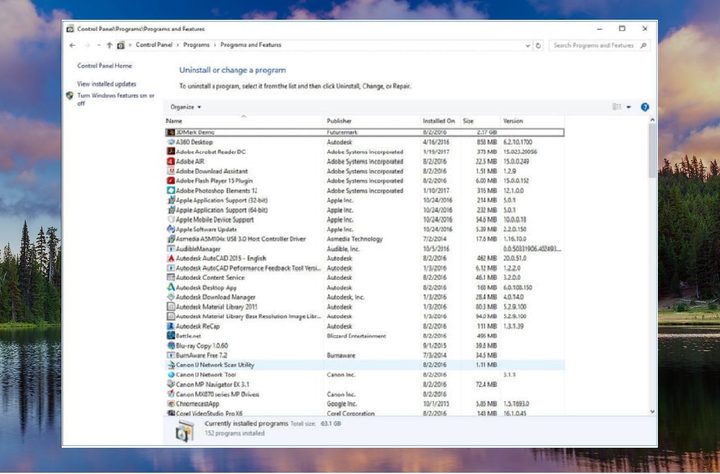Click the vertical scrollbar thumb
Image resolution: width=720 pixels, height=474 pixels.
pyautogui.click(x=652, y=151)
